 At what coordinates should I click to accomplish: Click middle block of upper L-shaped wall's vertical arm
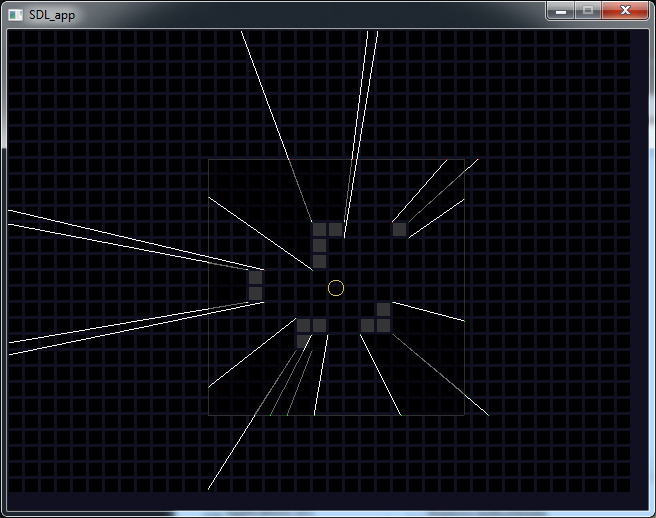pos(319,245)
